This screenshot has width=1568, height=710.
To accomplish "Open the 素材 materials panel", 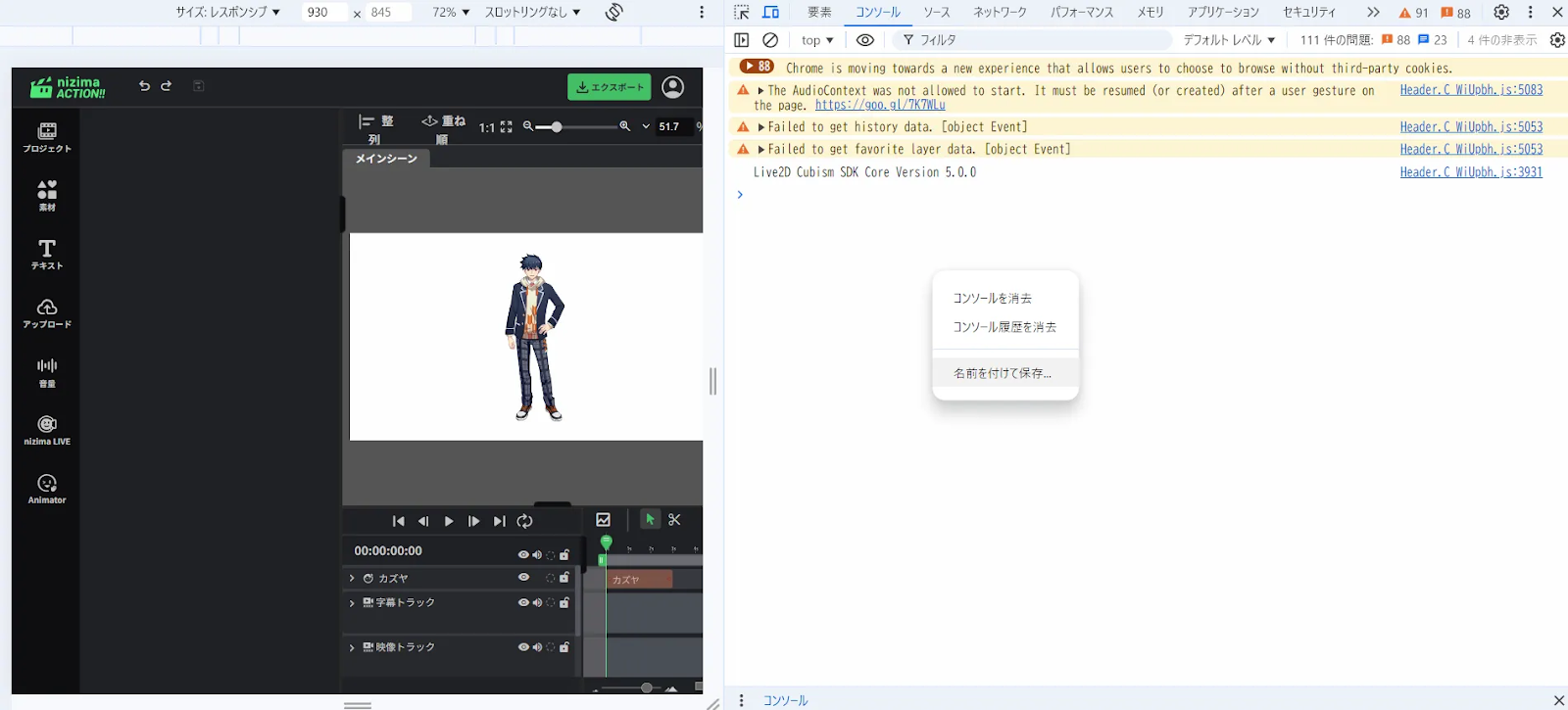I will point(47,196).
